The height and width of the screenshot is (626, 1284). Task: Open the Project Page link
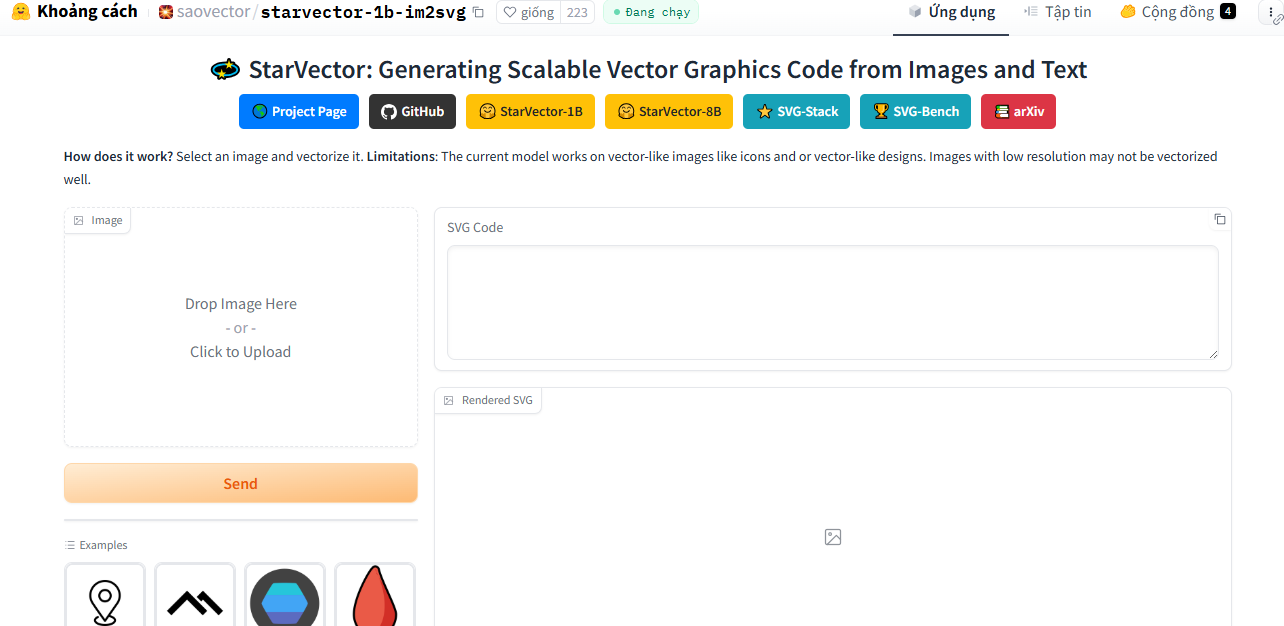point(299,111)
